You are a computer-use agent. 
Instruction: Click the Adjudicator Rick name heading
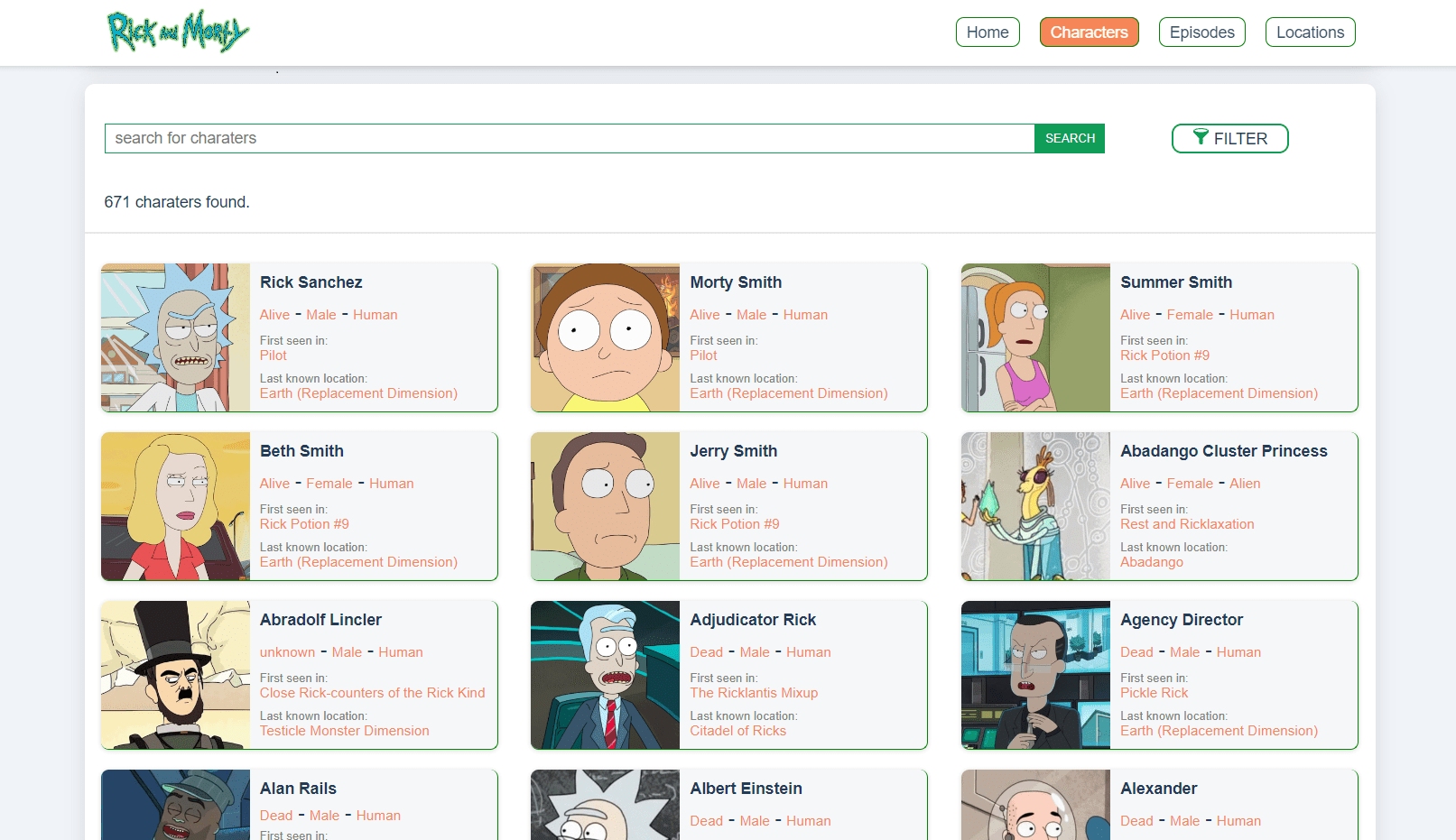[x=753, y=620]
